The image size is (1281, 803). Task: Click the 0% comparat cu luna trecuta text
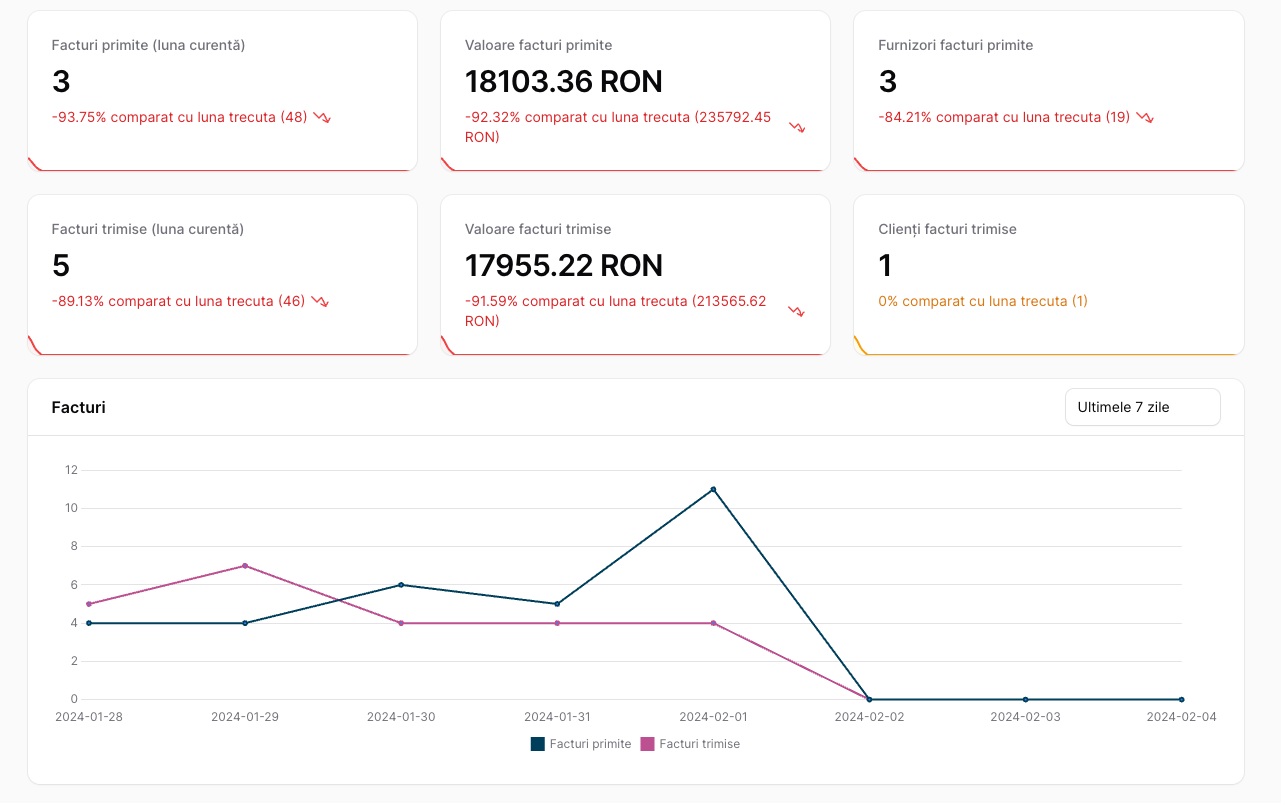[983, 301]
